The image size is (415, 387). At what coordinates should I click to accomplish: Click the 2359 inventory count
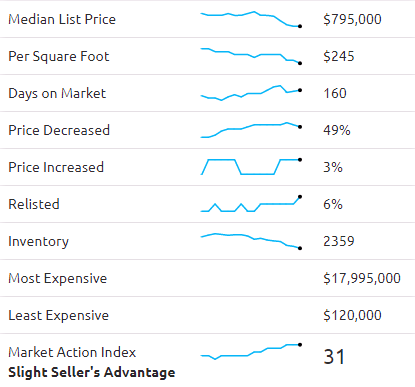point(339,241)
